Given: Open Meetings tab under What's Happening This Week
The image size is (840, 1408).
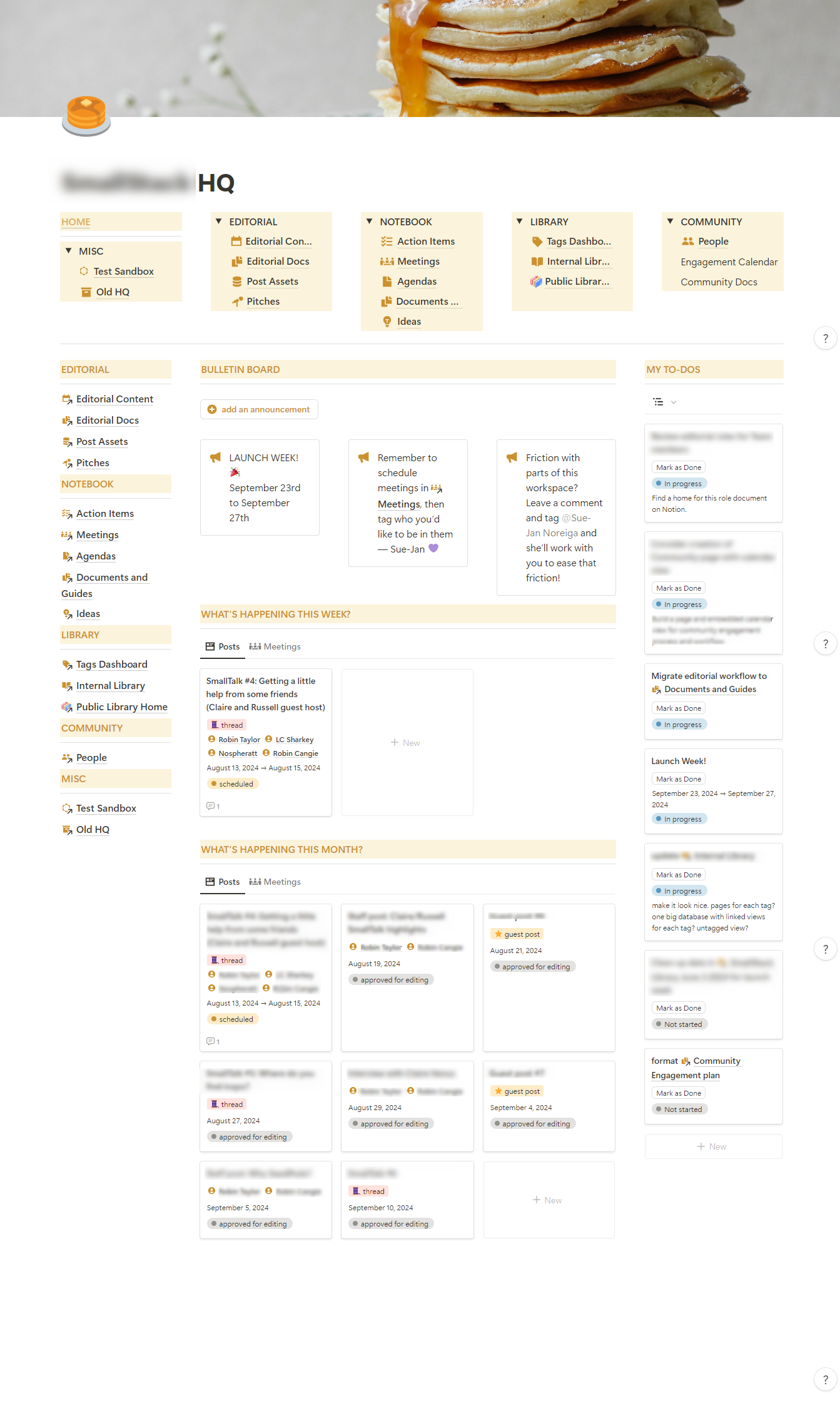Looking at the screenshot, I should [275, 647].
